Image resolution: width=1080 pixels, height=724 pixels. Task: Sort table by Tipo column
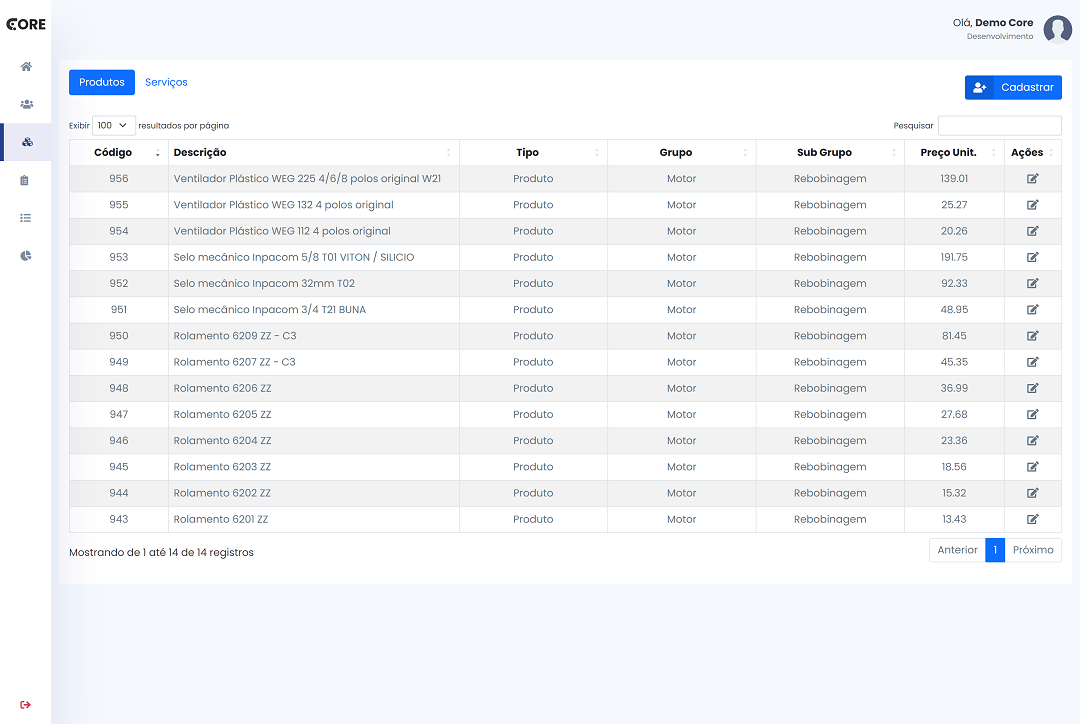[533, 152]
